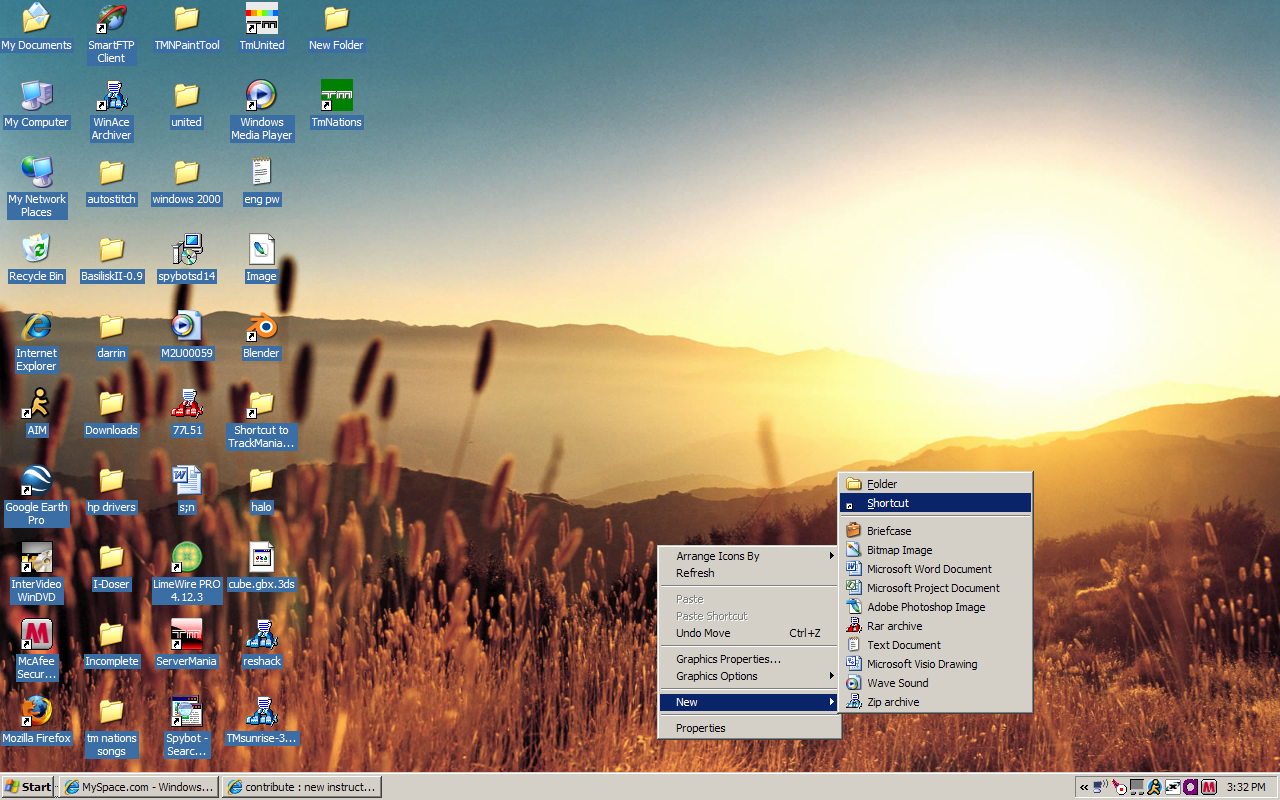Create new Wave Sound
Screen dimensions: 1280x800
(x=935, y=683)
